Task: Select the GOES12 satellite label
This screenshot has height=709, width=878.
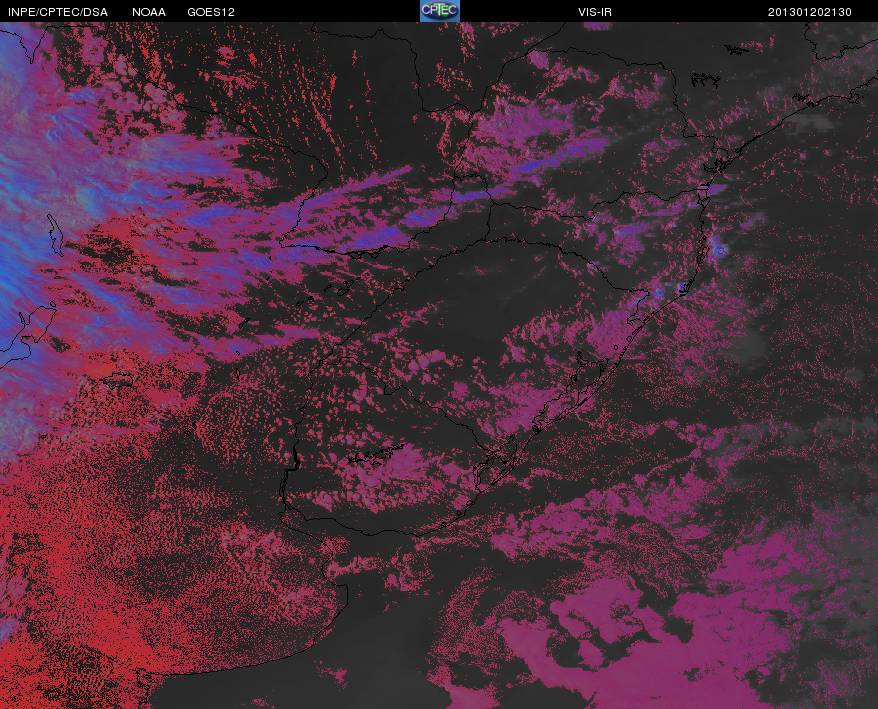Action: point(211,12)
